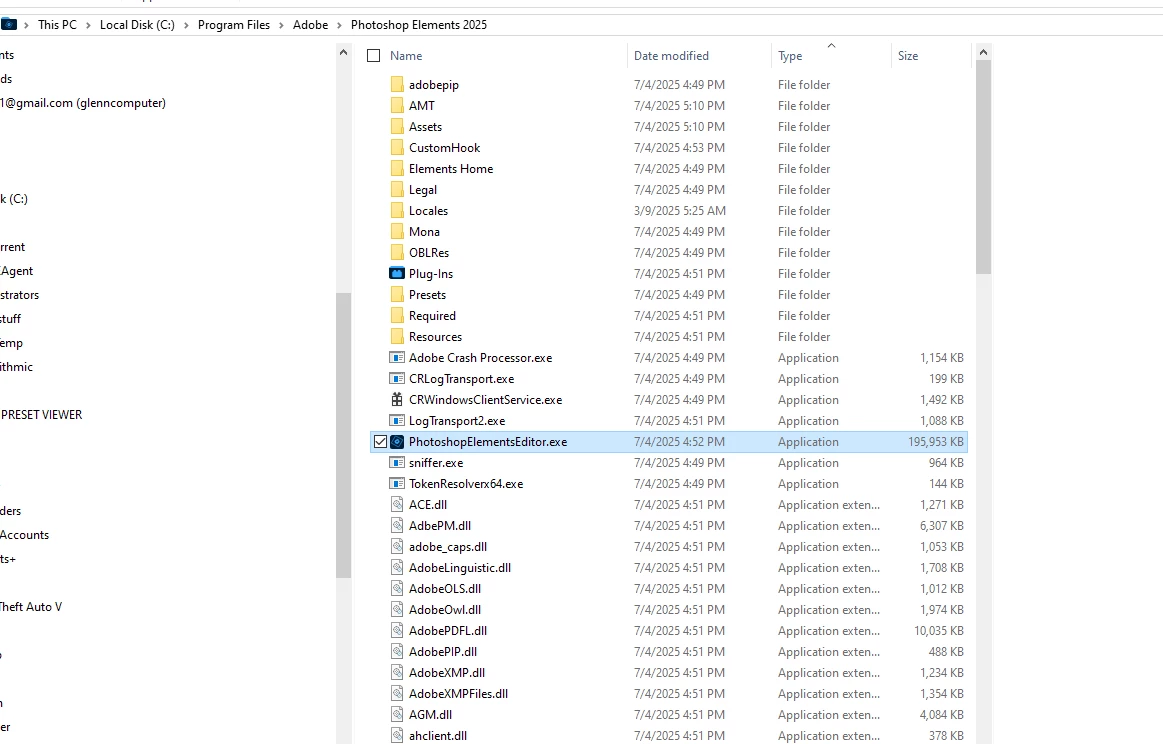1163x744 pixels.
Task: Expand the This PC breadcrumb chevron
Action: [89, 25]
